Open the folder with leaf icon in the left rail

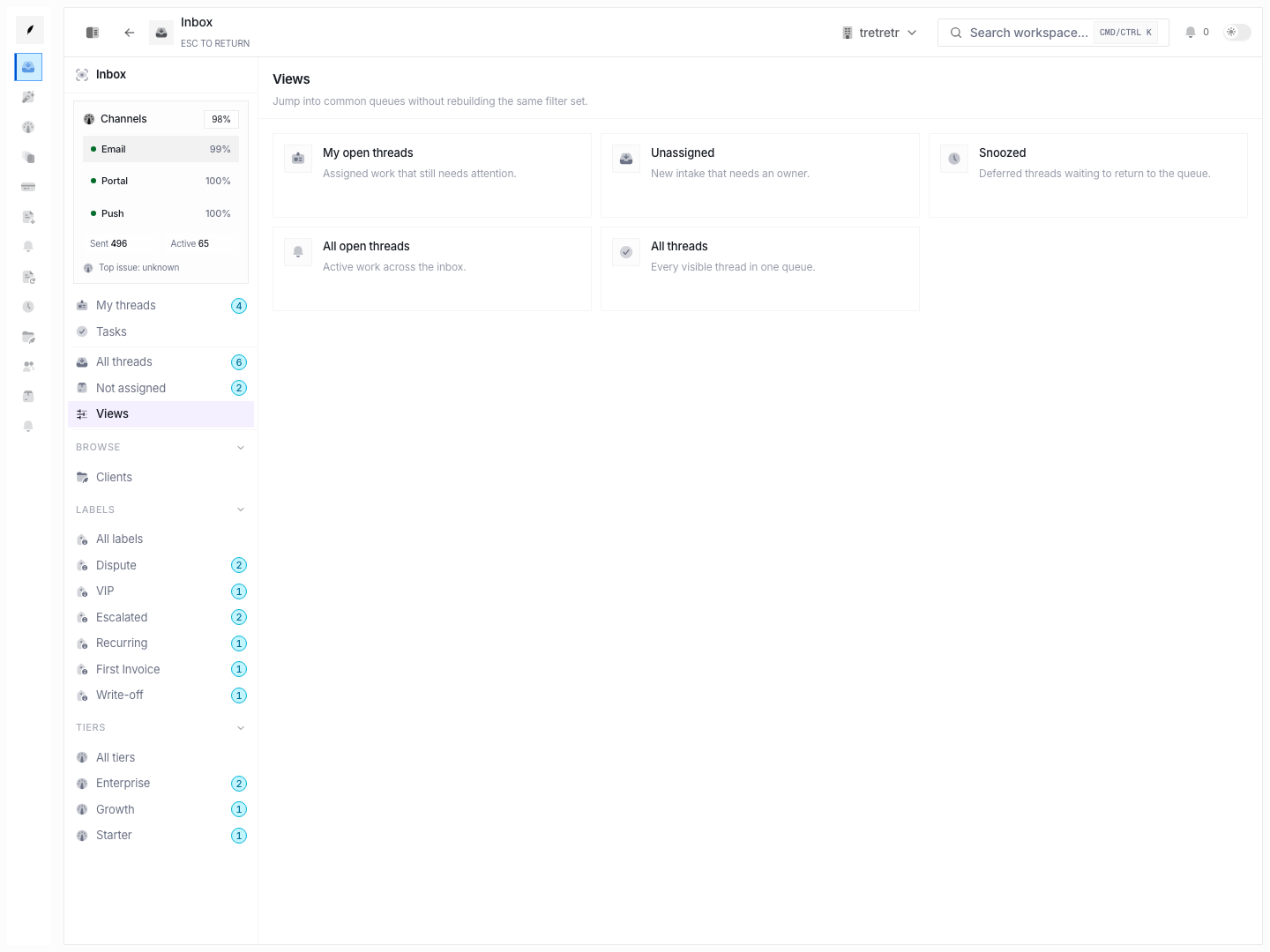click(28, 337)
